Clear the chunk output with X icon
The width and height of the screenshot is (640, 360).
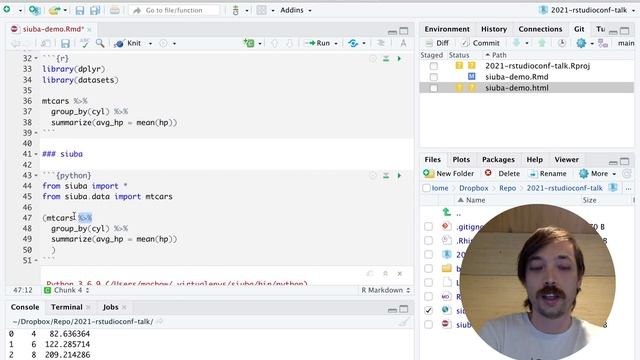(x=400, y=273)
